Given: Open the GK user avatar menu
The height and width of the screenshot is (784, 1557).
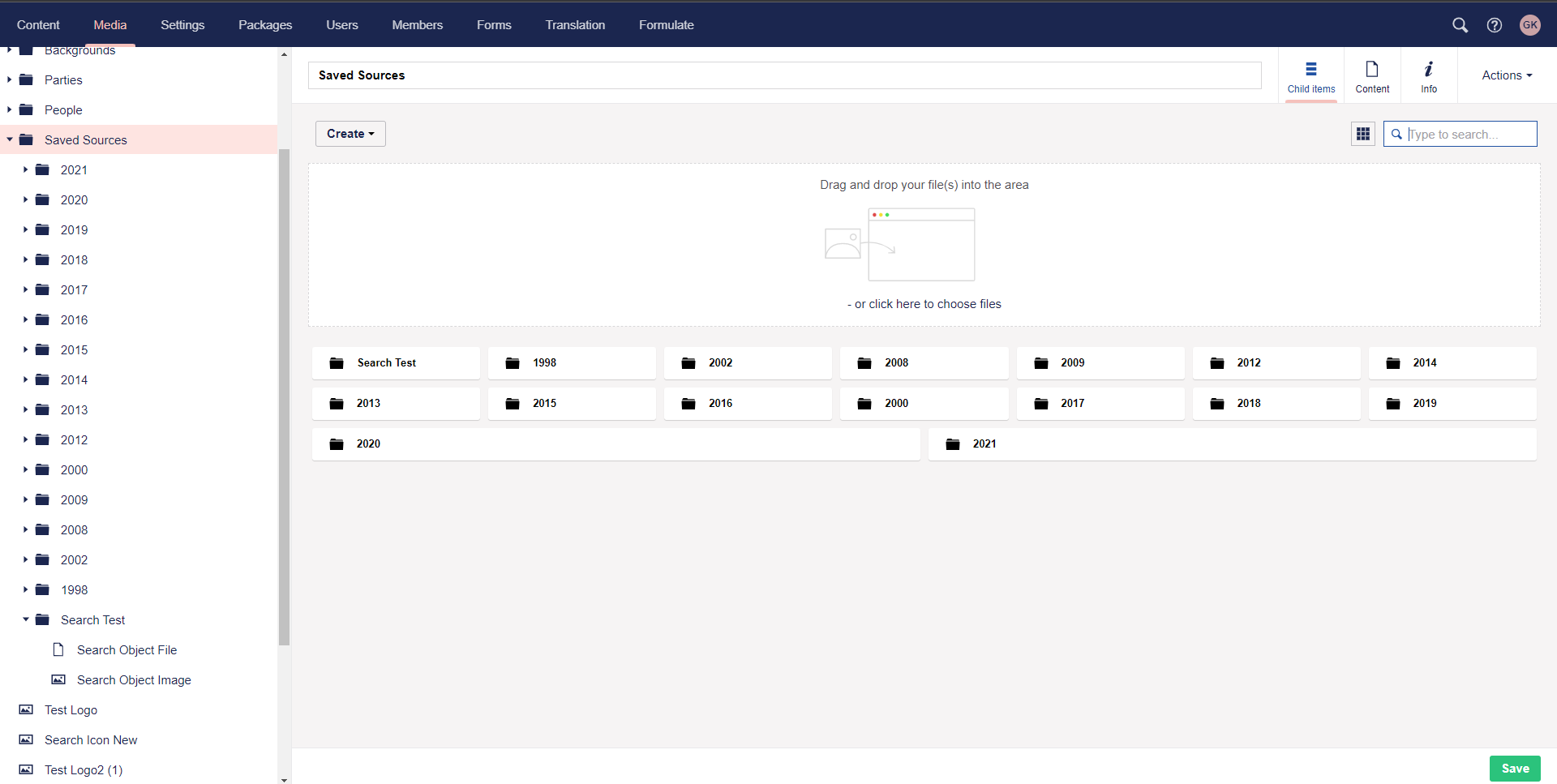Looking at the screenshot, I should 1530,25.
